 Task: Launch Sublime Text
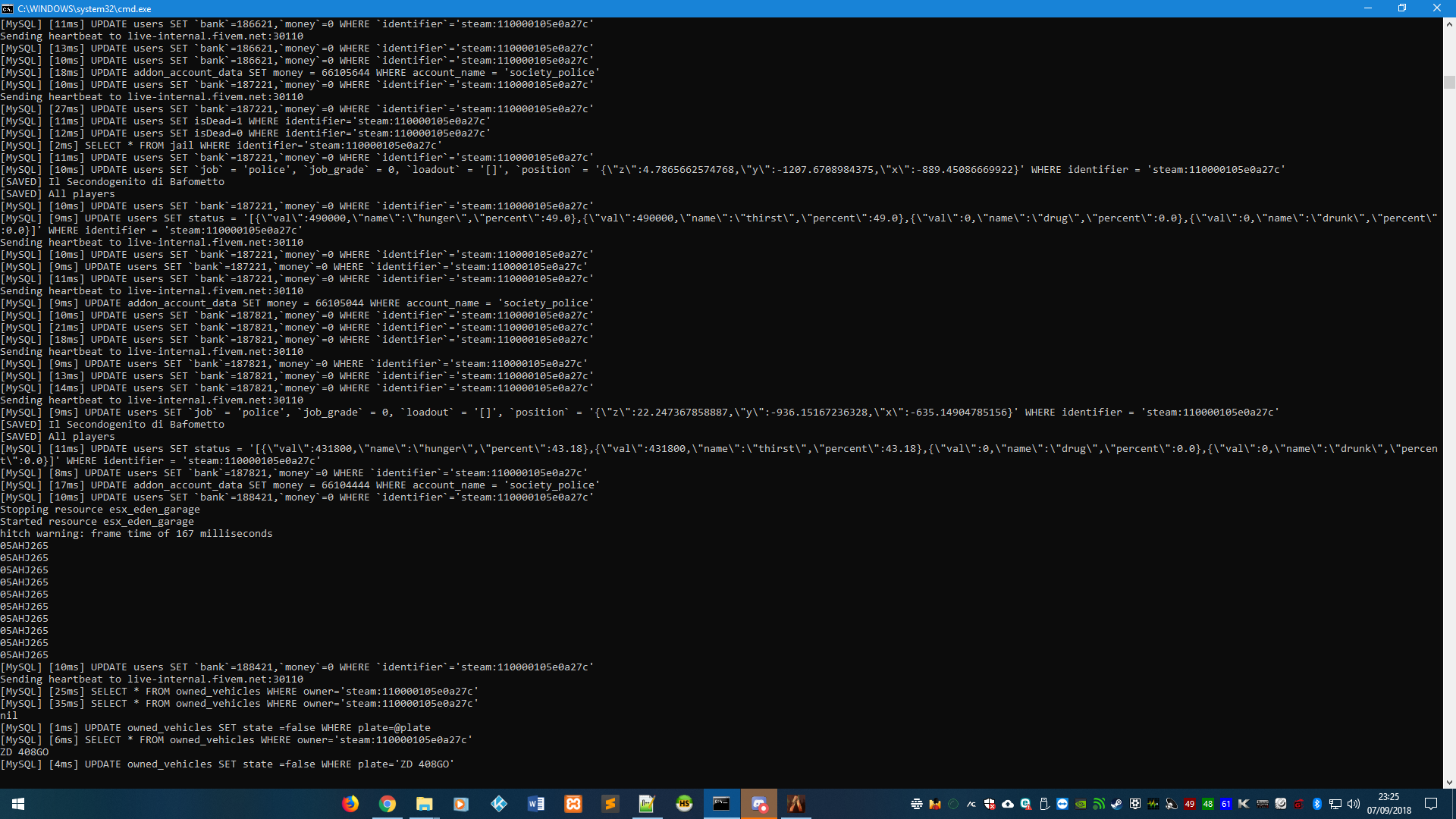(x=611, y=804)
